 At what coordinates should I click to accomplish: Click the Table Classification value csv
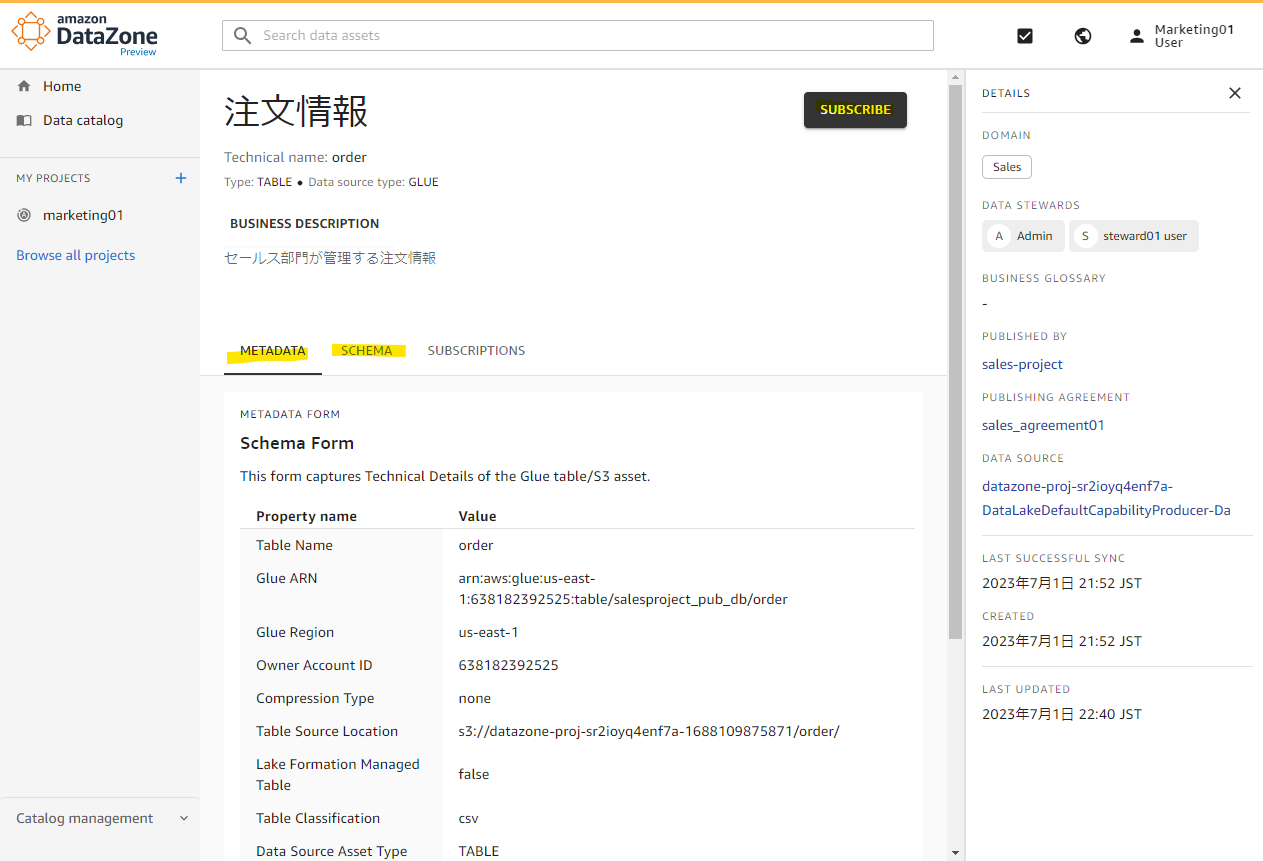(x=468, y=818)
